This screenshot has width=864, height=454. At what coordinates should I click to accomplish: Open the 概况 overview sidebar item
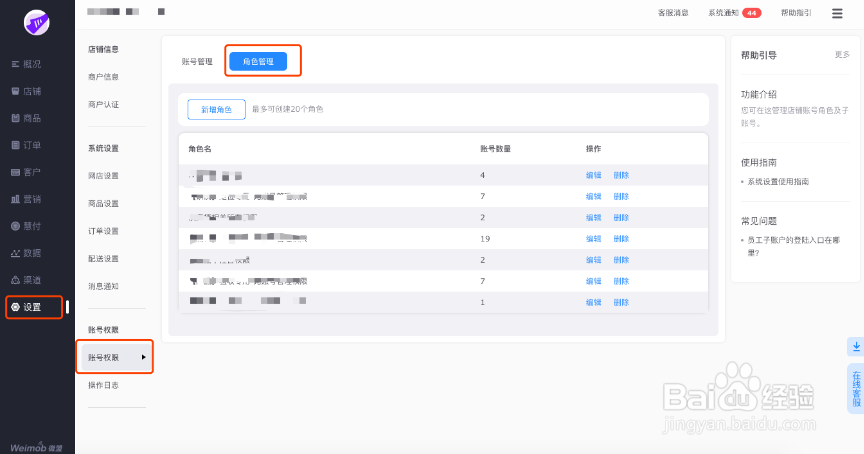click(26, 64)
